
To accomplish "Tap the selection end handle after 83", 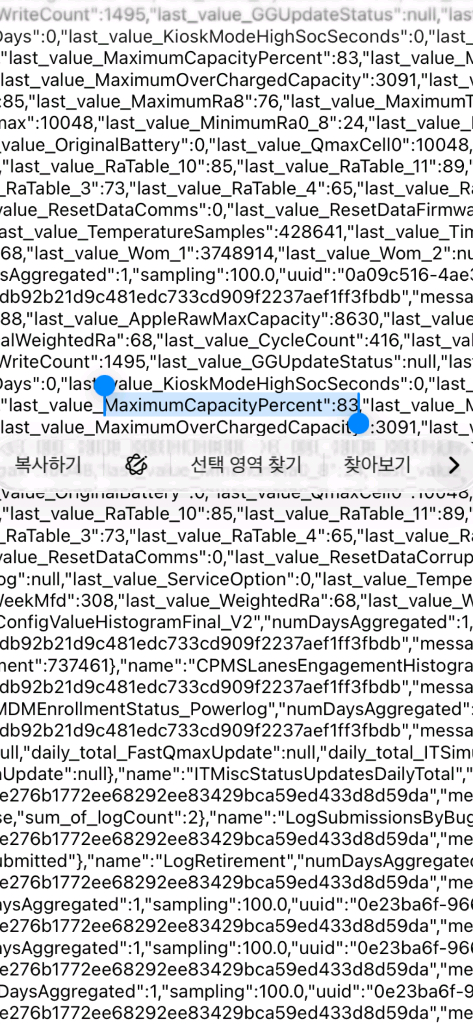I will point(359,423).
